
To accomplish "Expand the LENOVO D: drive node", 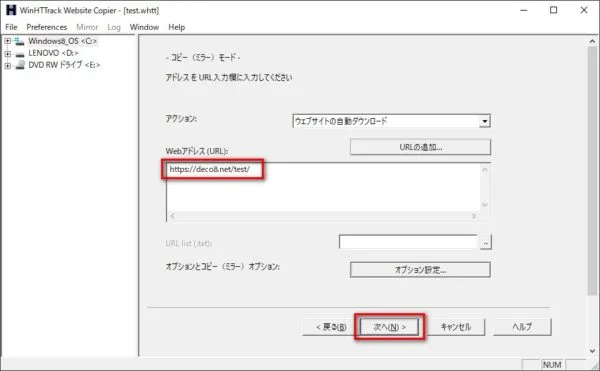I will point(7,54).
